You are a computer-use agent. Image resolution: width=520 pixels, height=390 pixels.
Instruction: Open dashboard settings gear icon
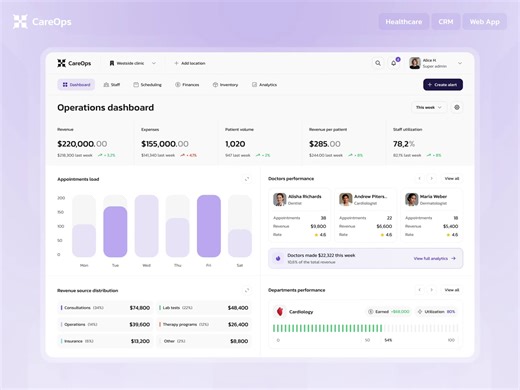(x=457, y=107)
